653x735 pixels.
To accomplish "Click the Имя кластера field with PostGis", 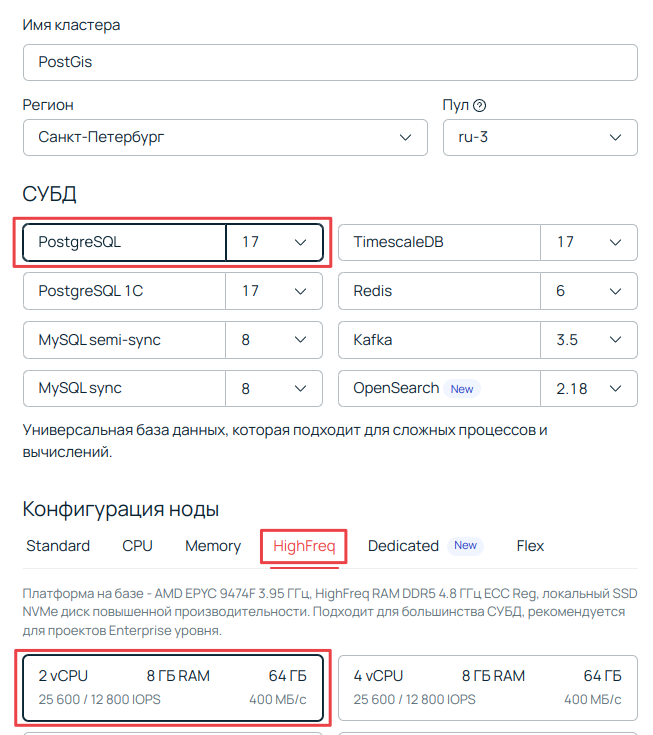I will pos(329,62).
